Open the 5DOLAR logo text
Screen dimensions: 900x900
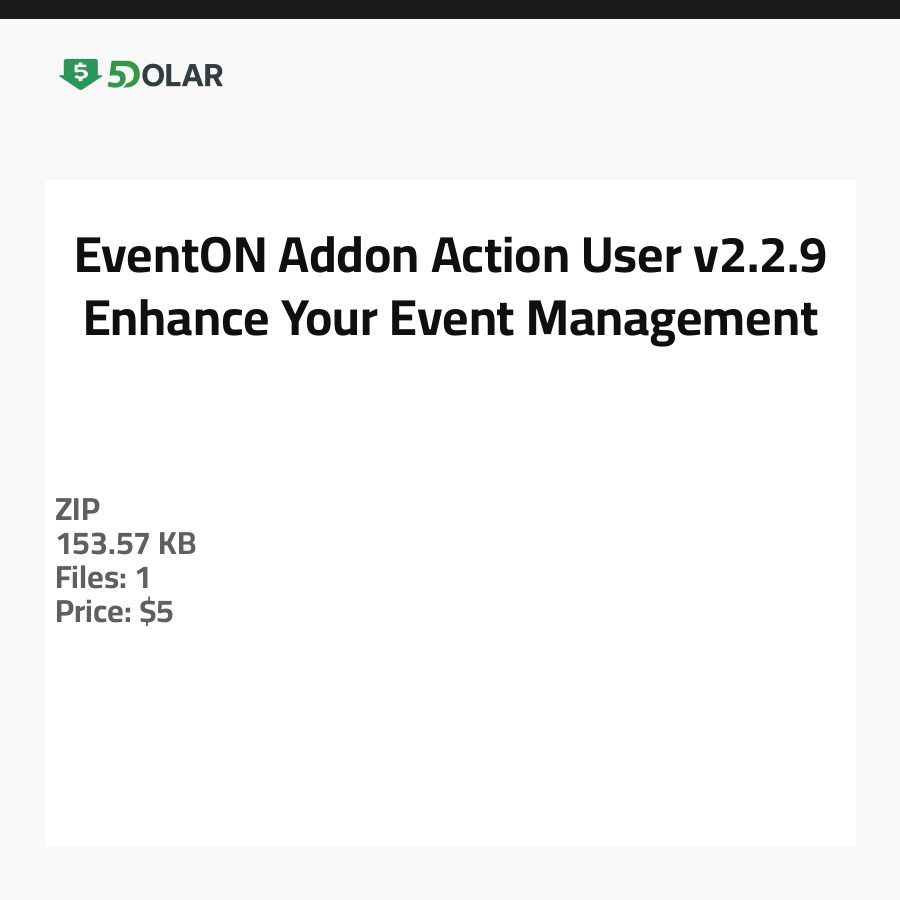point(165,75)
